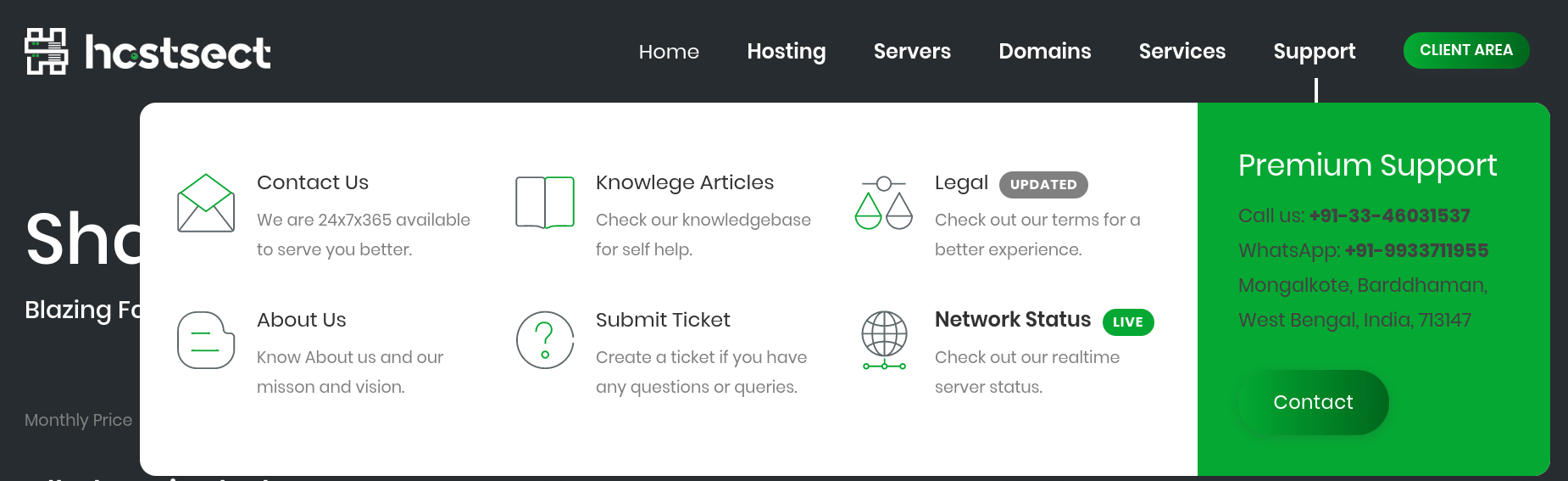1568x481 pixels.
Task: Click 'Mongalkote, Barddhaman,' address line
Action: coord(1363,285)
